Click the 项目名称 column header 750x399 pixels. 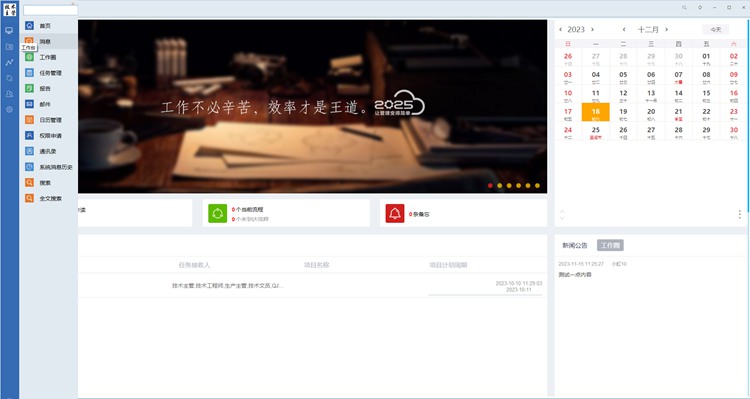[317, 265]
